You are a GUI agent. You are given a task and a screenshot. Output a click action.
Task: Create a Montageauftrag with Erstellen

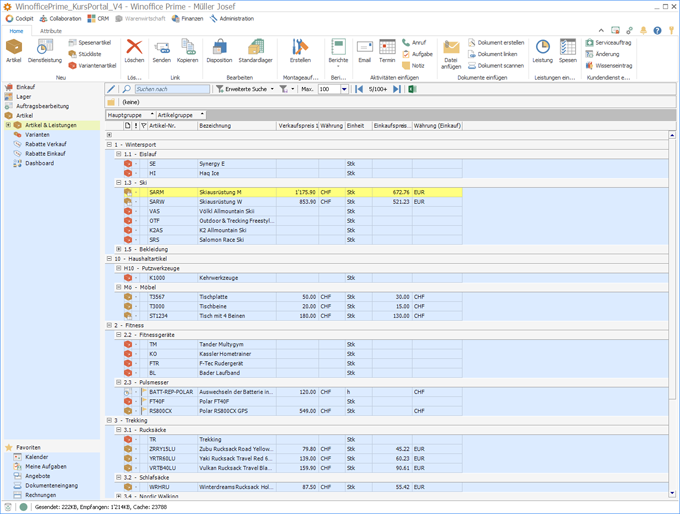click(x=300, y=51)
